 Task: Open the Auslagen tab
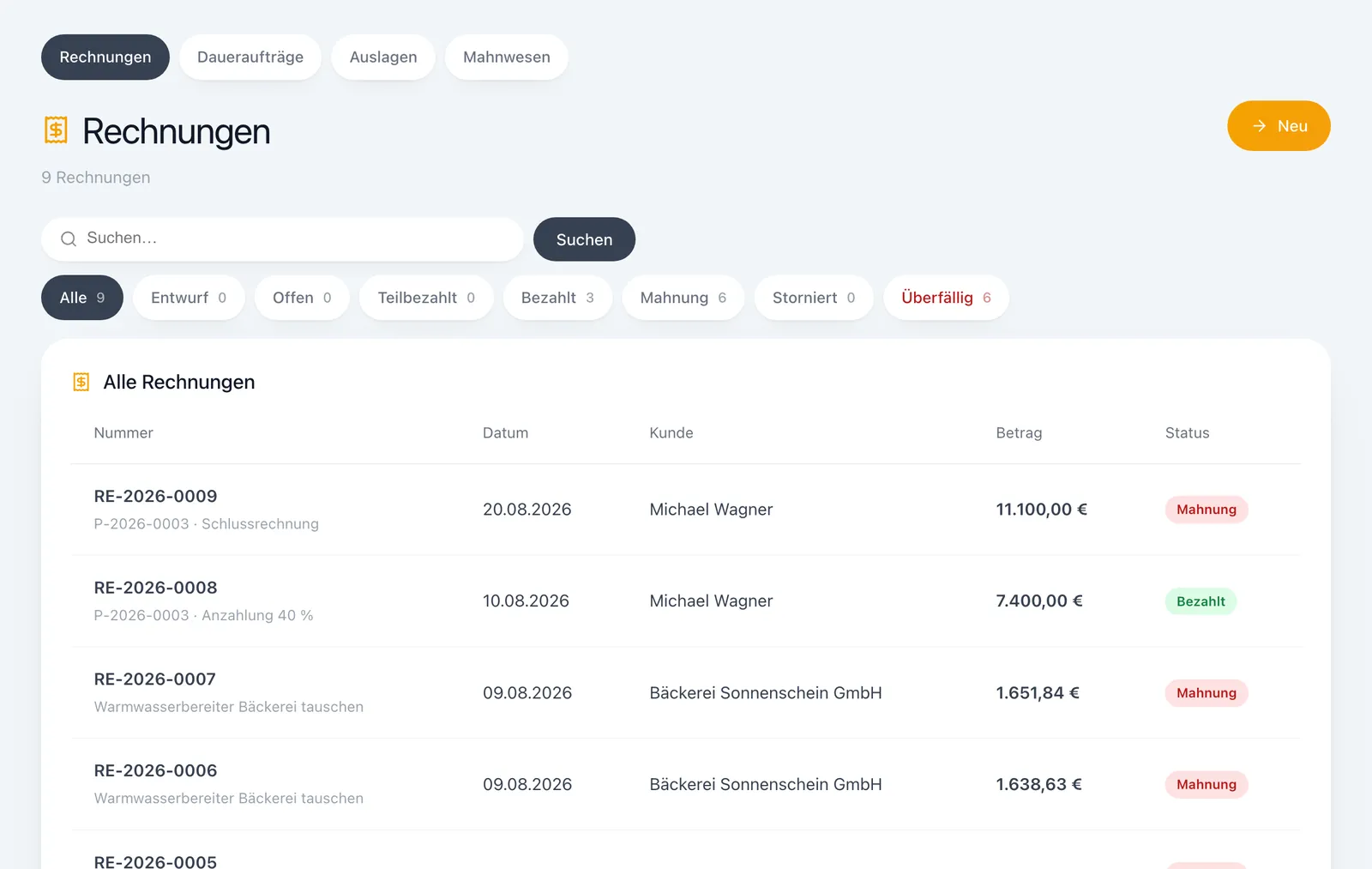pyautogui.click(x=383, y=57)
